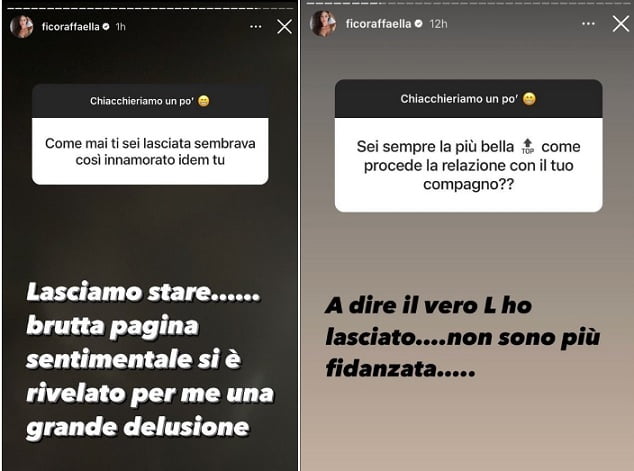The height and width of the screenshot is (471, 634).
Task: Tap right 'Chiacchieriamo un po'' question header
Action: [468, 99]
